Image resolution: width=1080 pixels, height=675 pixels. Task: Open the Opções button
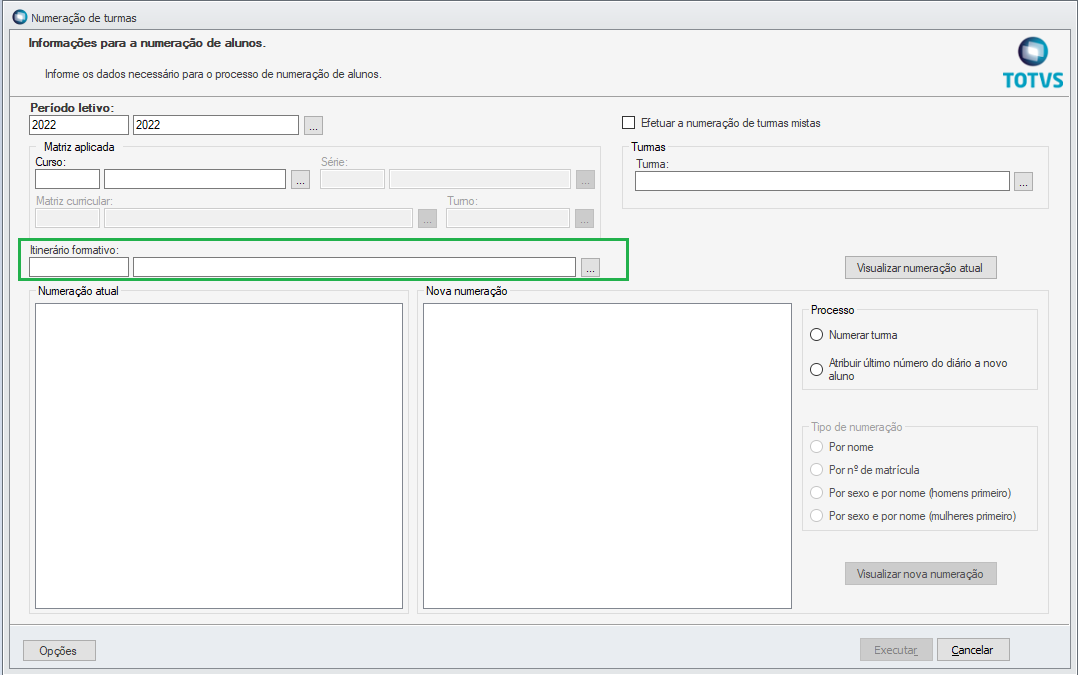59,650
